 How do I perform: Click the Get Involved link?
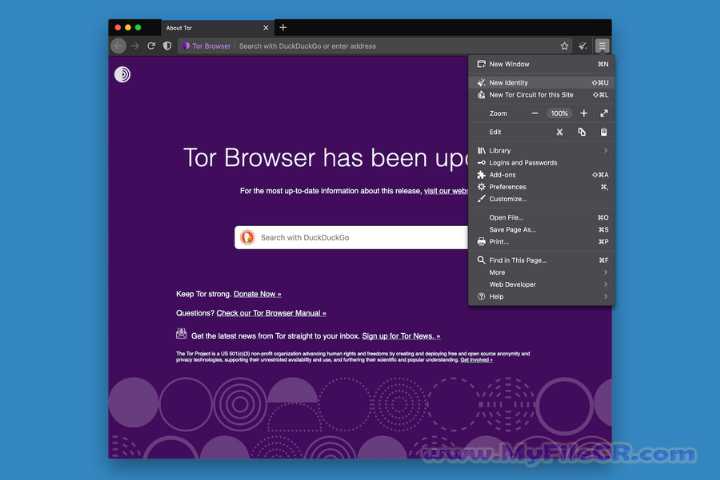[477, 360]
